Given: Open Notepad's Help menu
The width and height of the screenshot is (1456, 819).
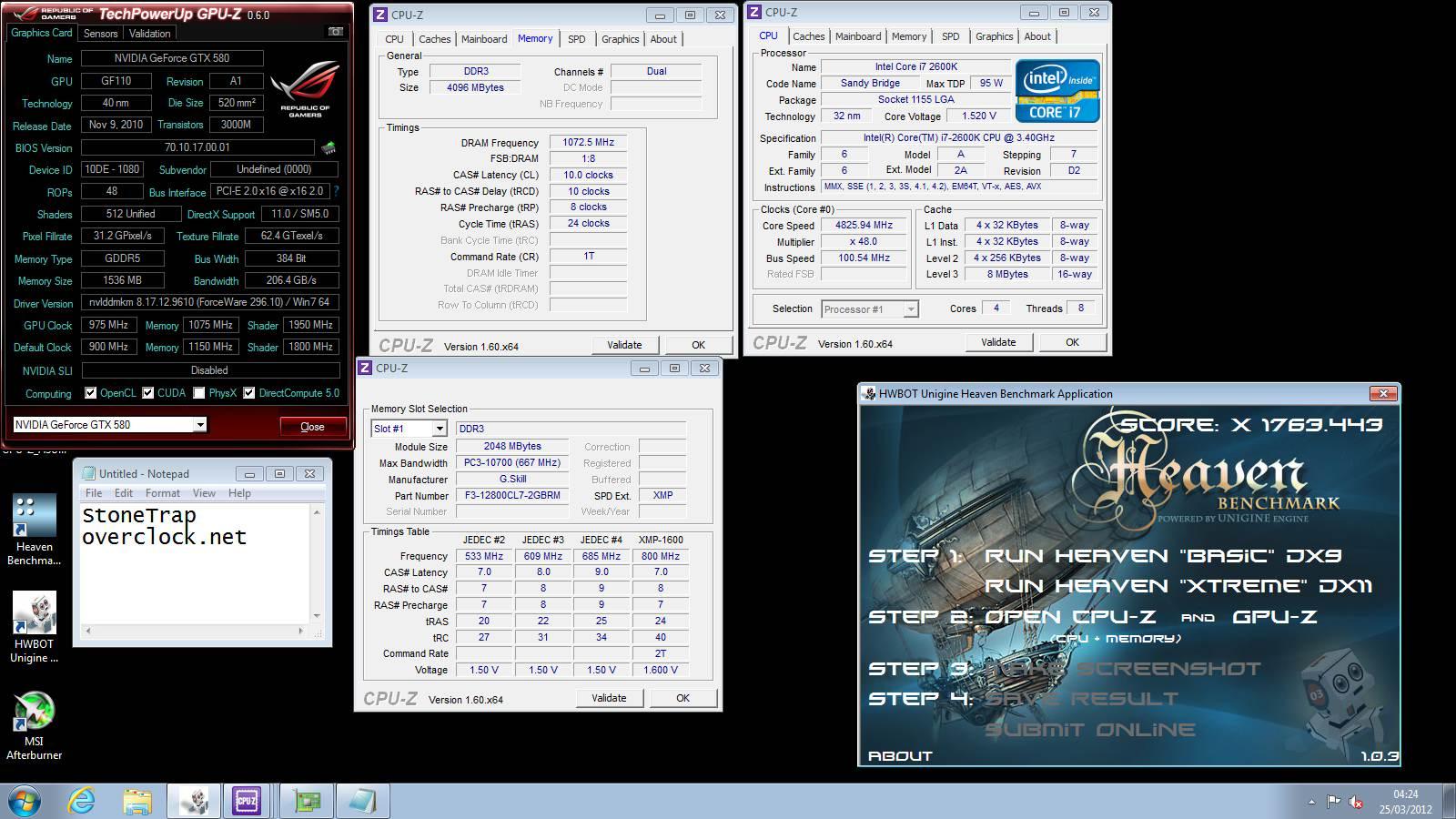Looking at the screenshot, I should 239,493.
